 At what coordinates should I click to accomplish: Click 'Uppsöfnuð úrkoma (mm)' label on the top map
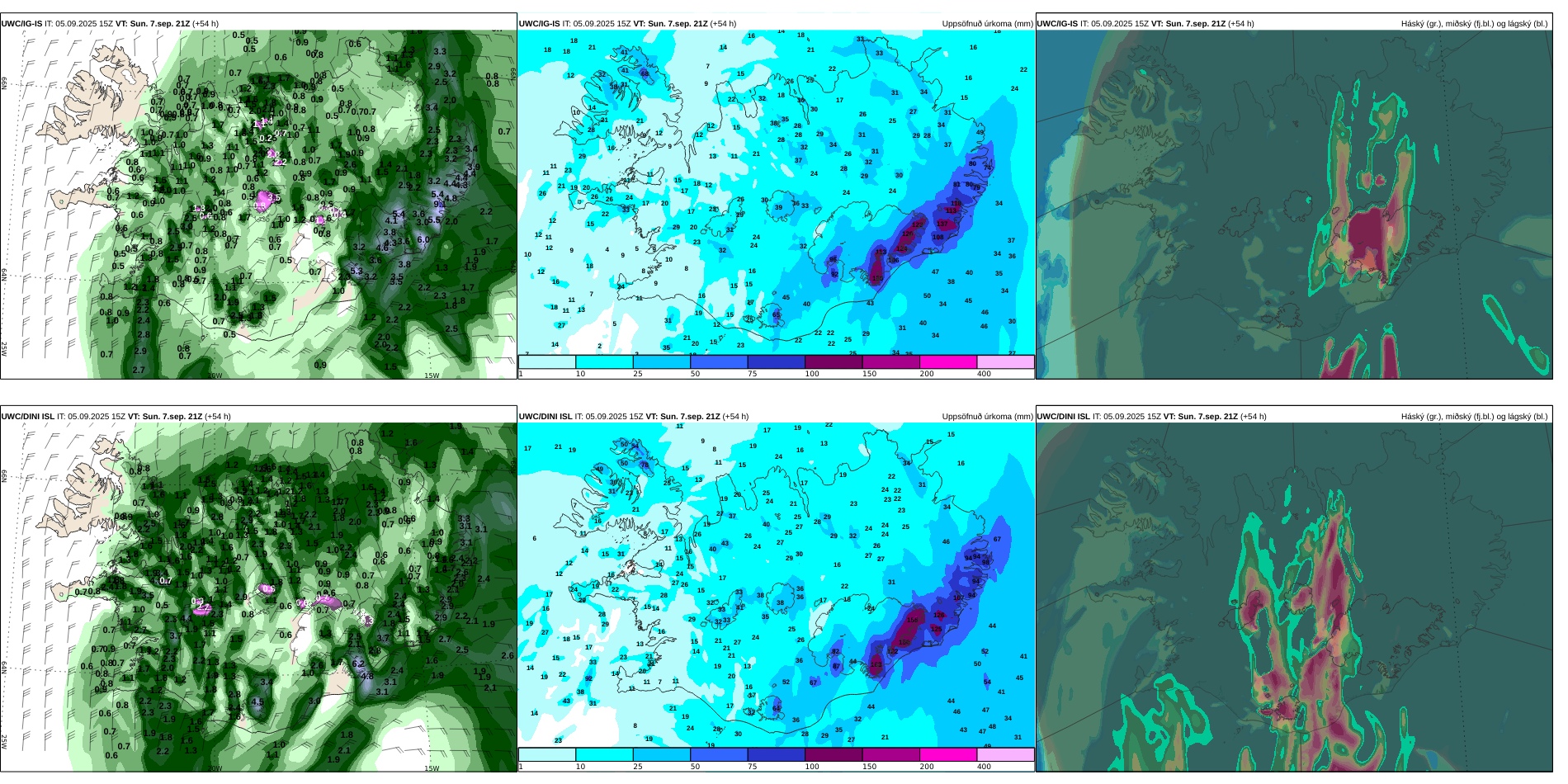(988, 24)
